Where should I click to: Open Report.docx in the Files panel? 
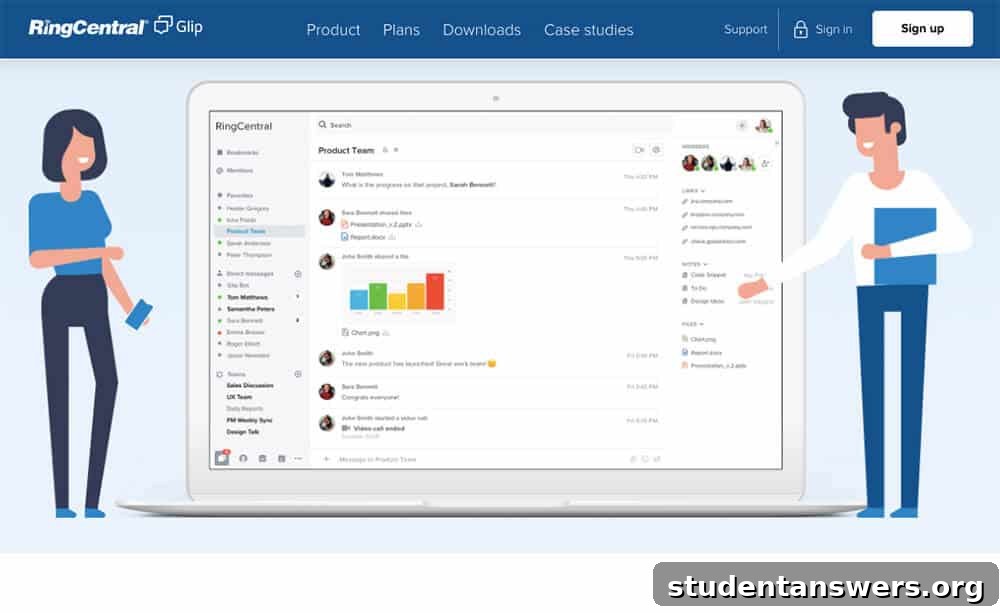coord(702,352)
